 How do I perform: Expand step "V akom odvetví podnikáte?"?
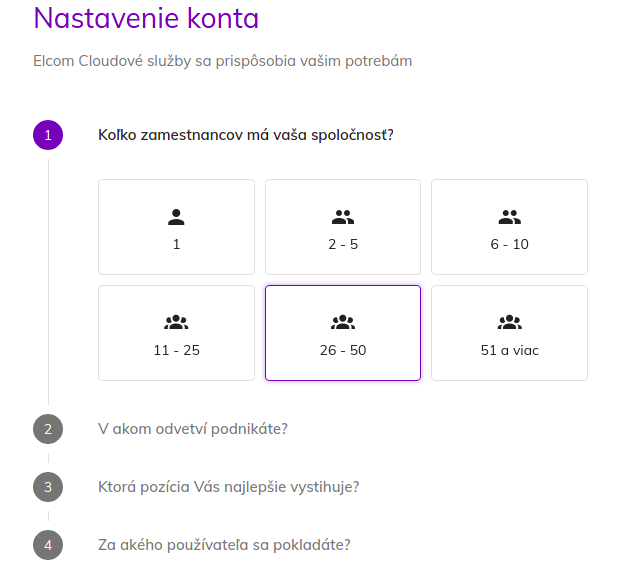[x=193, y=429]
